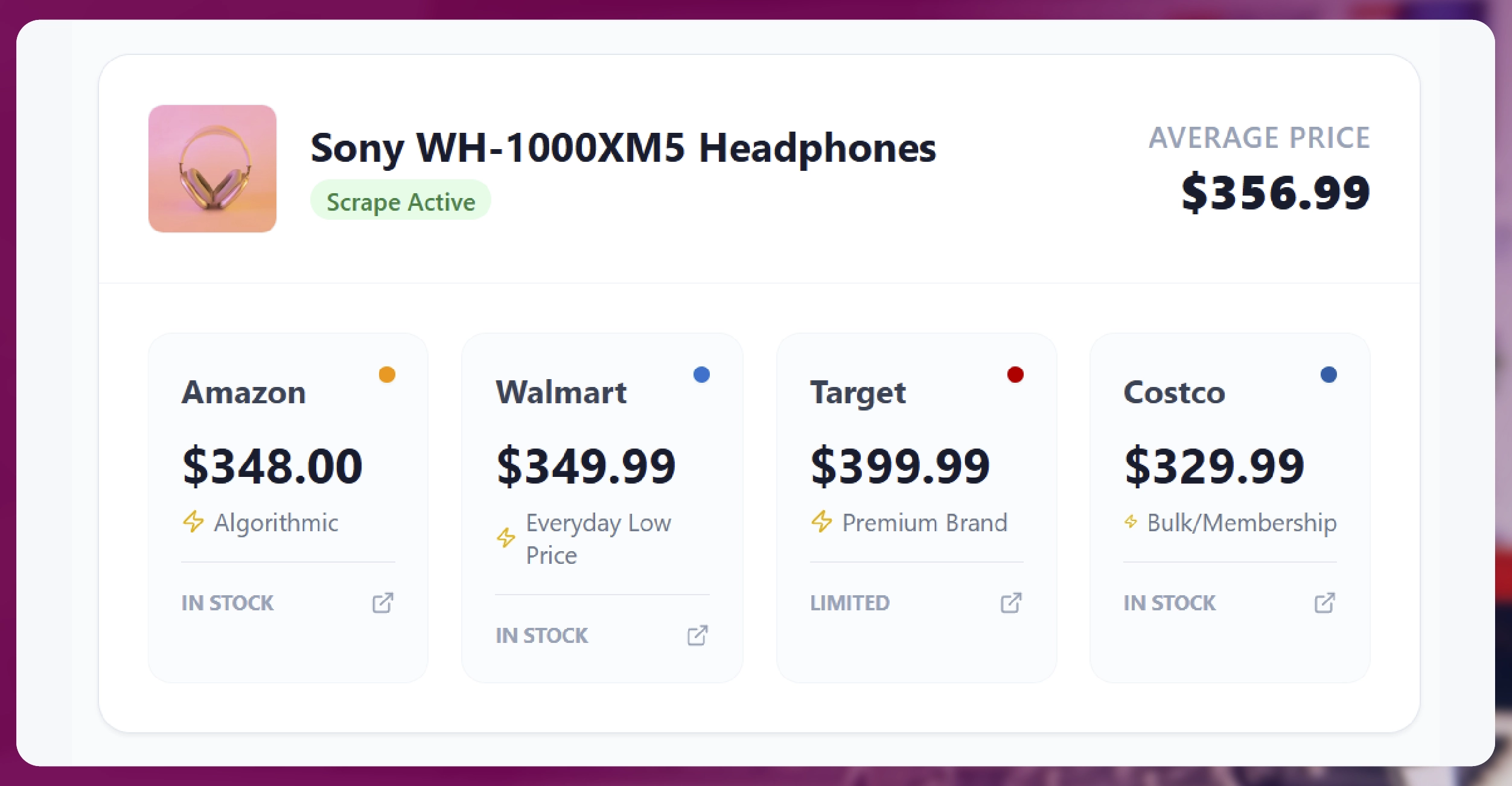Open Costco listing external link icon
Viewport: 1512px width, 786px height.
[1325, 602]
